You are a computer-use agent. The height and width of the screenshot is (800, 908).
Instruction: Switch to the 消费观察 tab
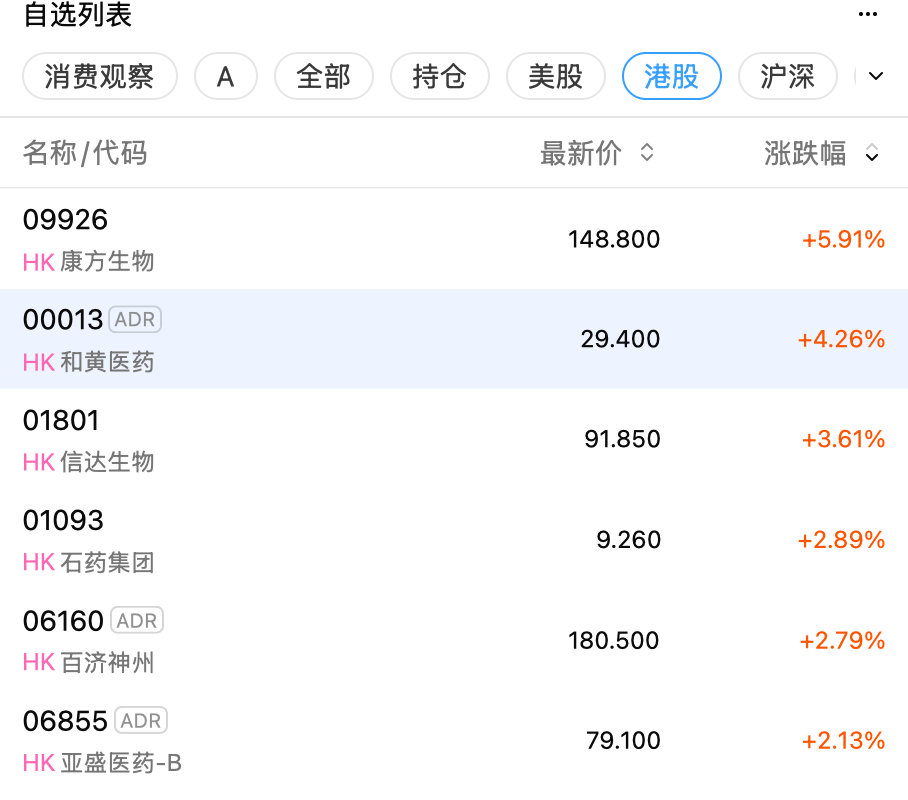coord(99,77)
